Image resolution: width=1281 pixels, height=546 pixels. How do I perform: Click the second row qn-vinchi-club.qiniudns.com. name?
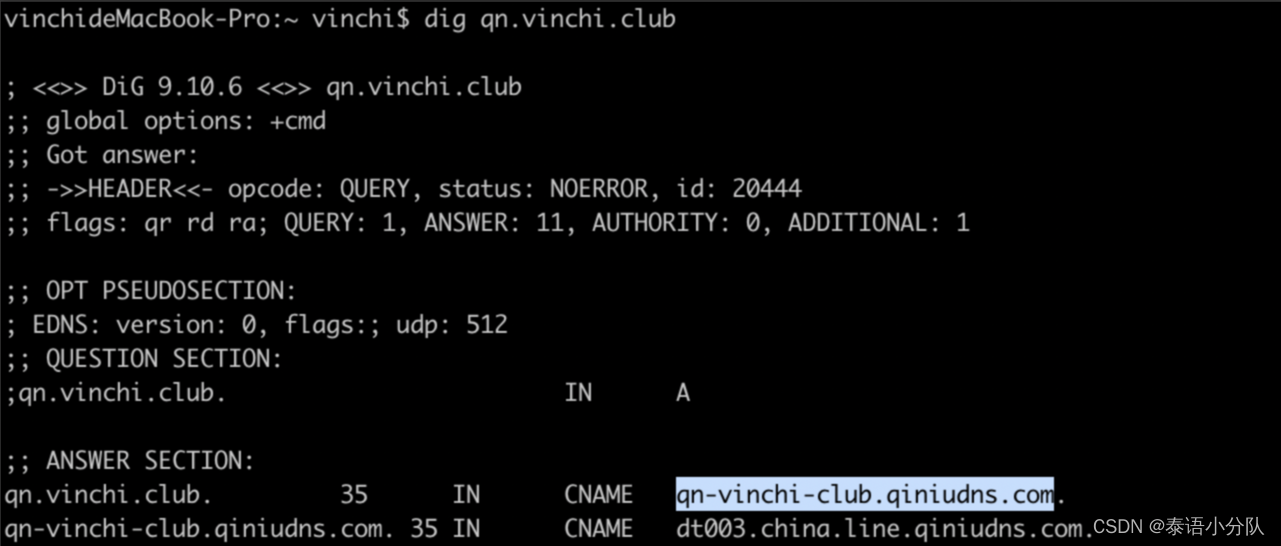coord(199,529)
